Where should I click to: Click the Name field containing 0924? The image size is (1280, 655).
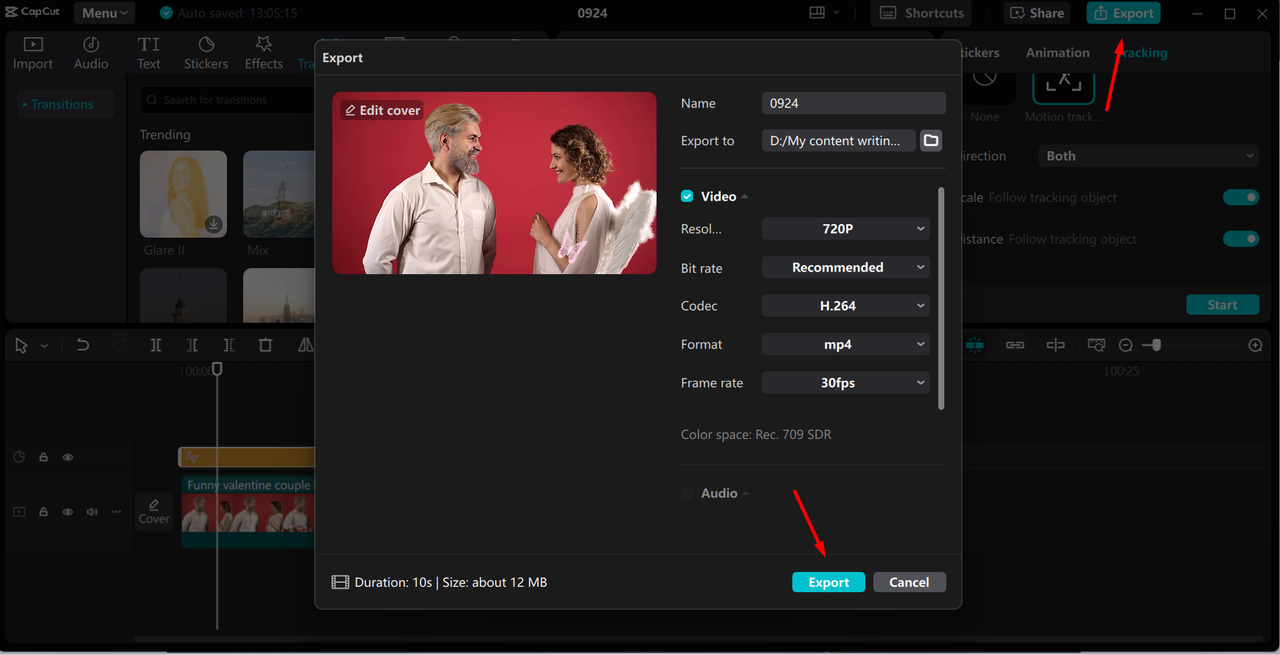(854, 103)
